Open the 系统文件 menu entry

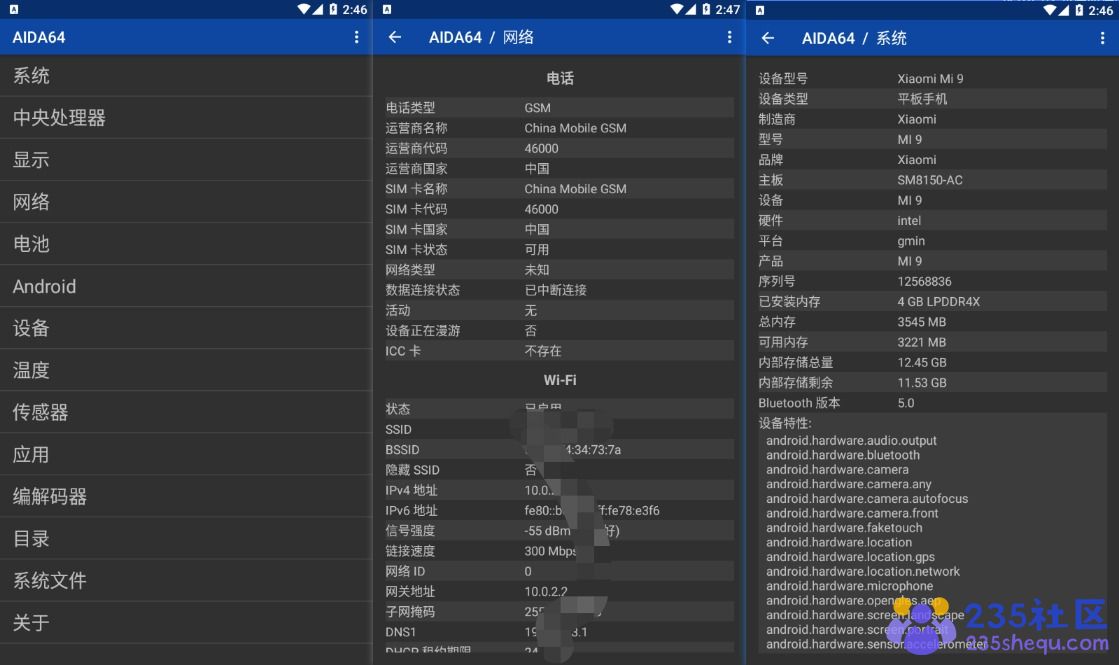pyautogui.click(x=186, y=581)
